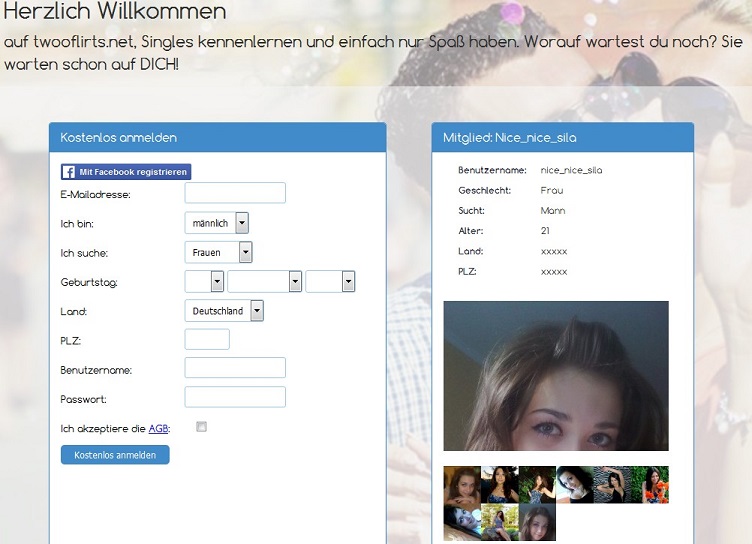Open the birthday year dropdown
The height and width of the screenshot is (544, 752).
point(330,282)
